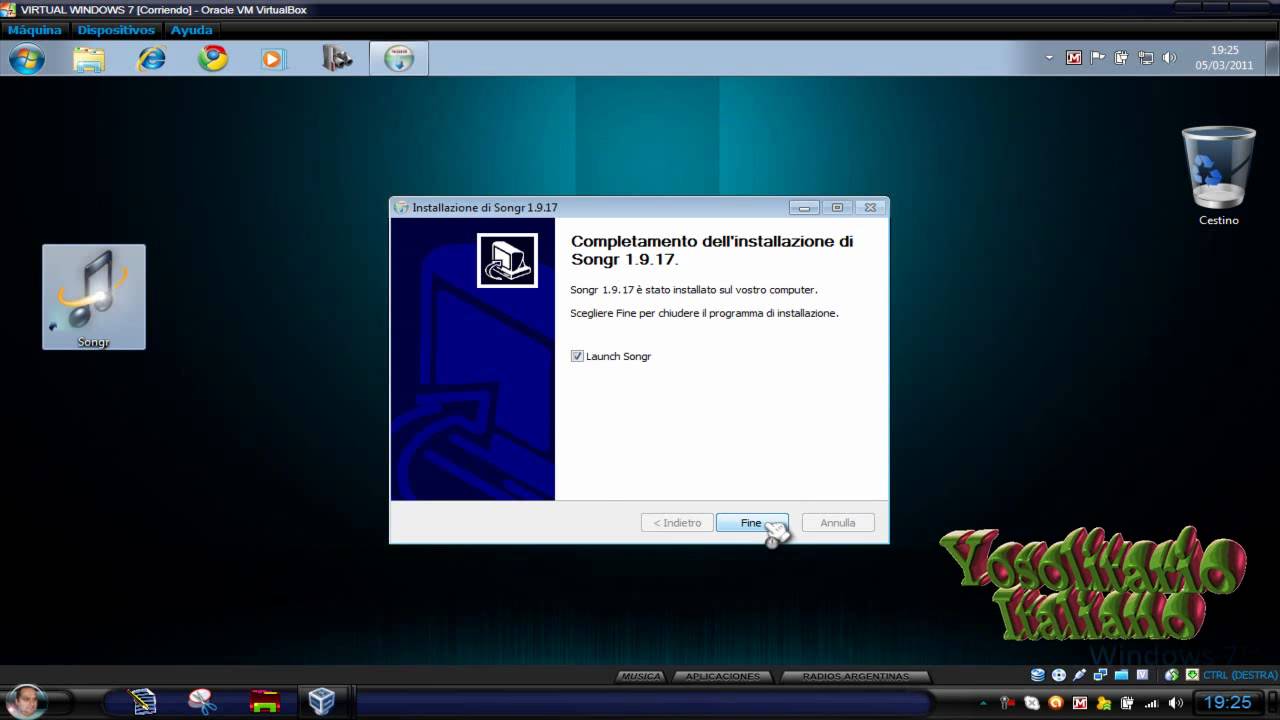Launch Google Chrome from the guest taskbar
Viewport: 1280px width, 720px height.
212,59
